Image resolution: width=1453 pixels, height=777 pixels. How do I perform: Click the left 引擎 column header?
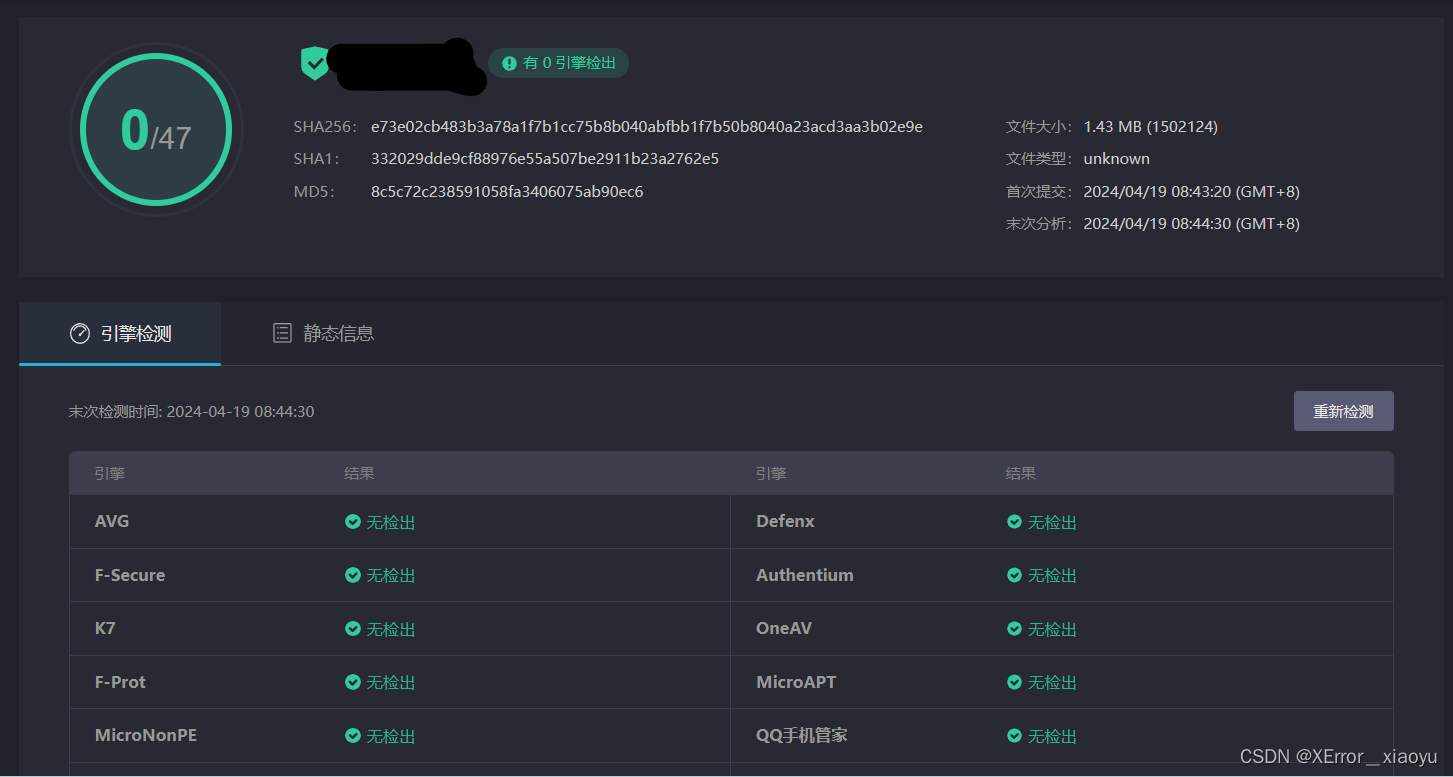(x=110, y=473)
